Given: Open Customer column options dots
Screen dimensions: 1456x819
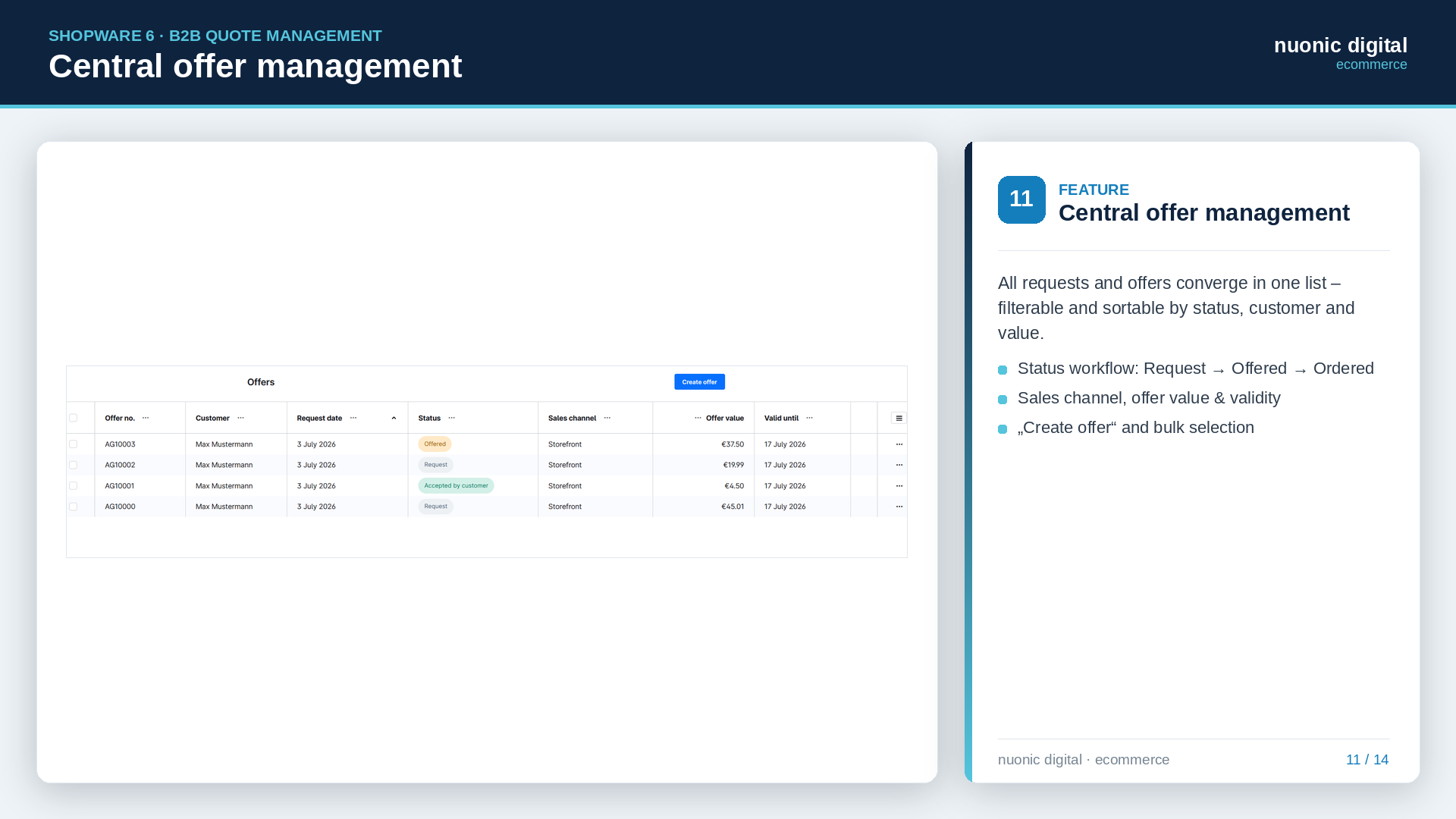Looking at the screenshot, I should click(x=240, y=418).
